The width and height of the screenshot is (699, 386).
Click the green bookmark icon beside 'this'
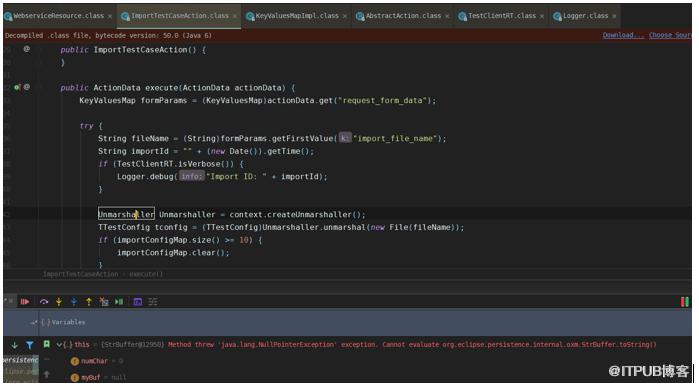[46, 344]
